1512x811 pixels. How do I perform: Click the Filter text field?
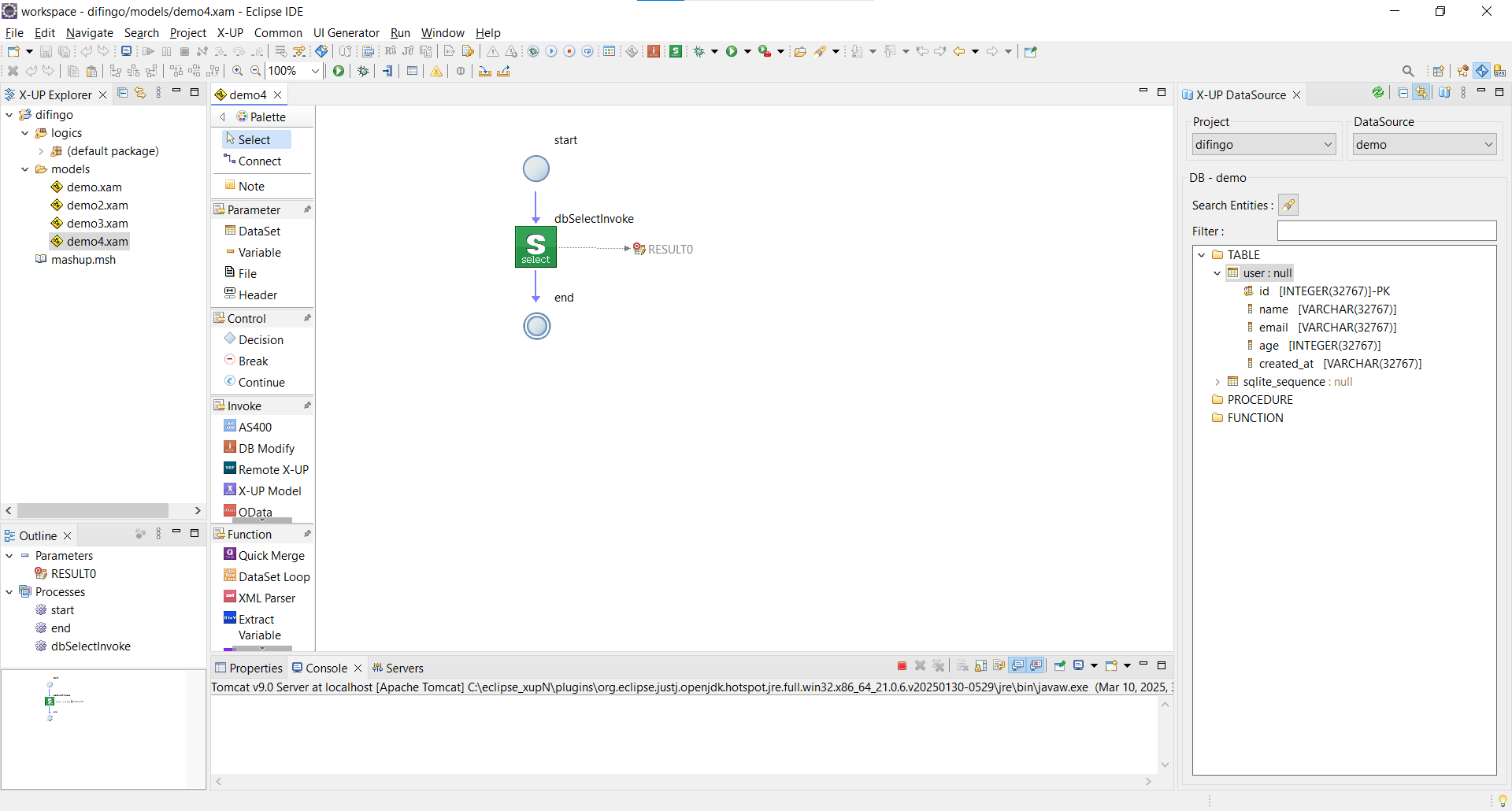[x=1386, y=231]
